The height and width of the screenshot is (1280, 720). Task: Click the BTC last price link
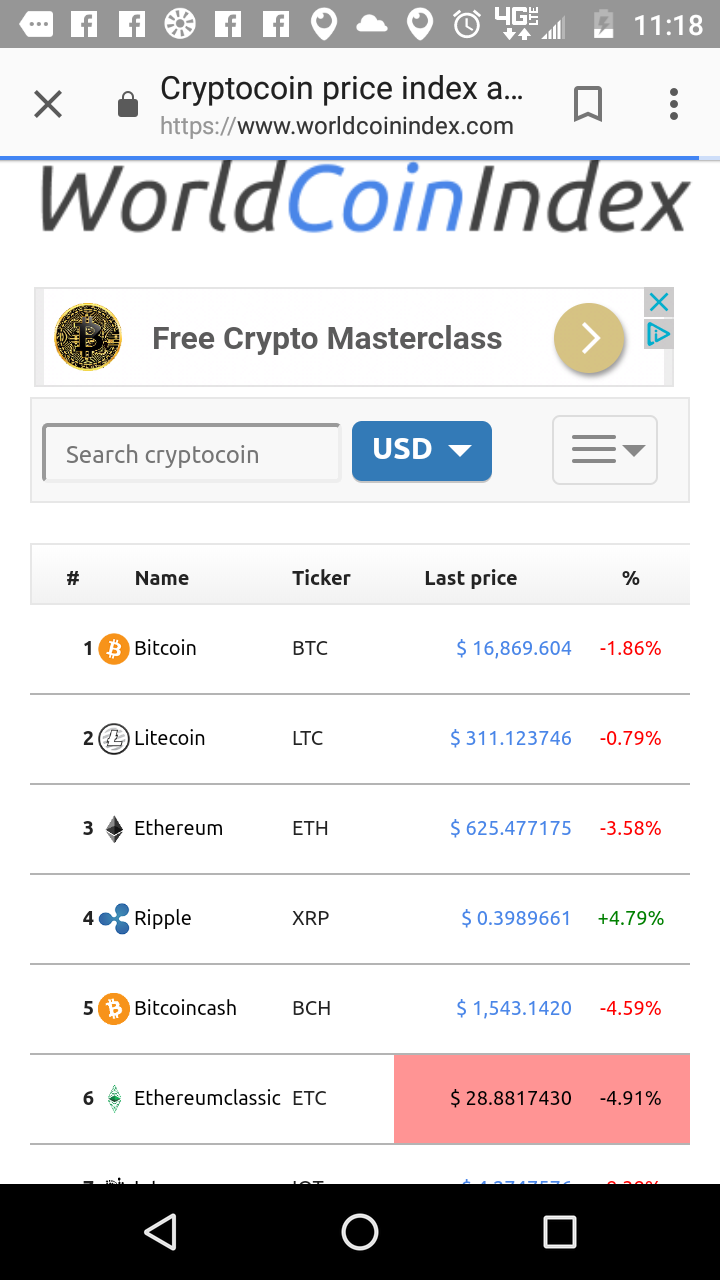click(513, 648)
